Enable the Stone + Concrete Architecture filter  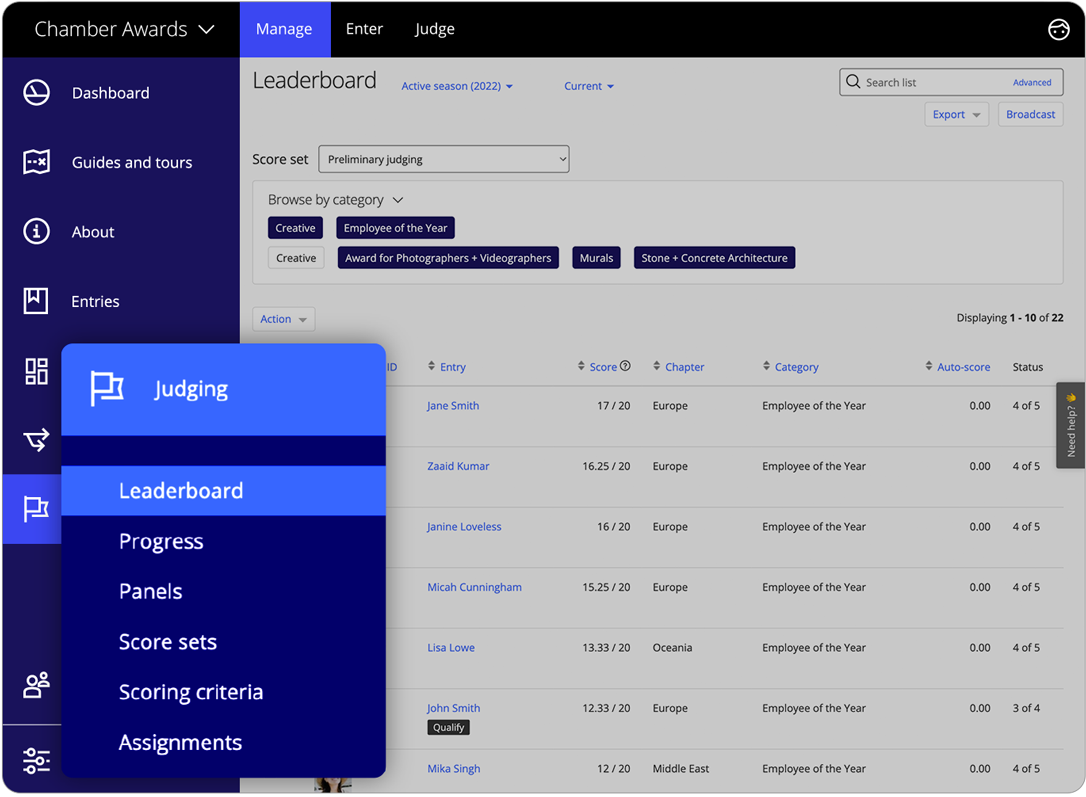pyautogui.click(x=714, y=257)
